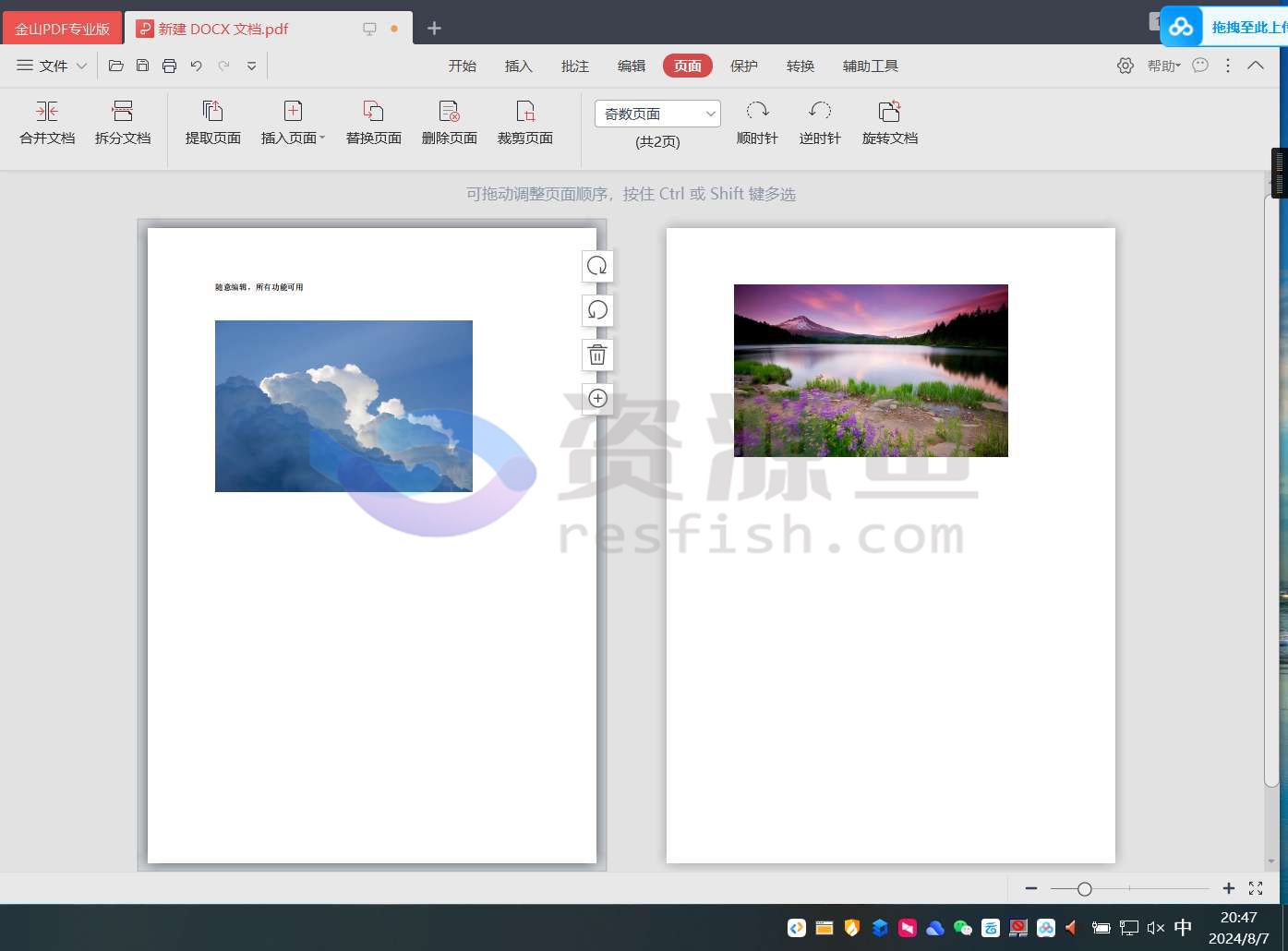Switch to the 编辑 tab

pos(632,66)
